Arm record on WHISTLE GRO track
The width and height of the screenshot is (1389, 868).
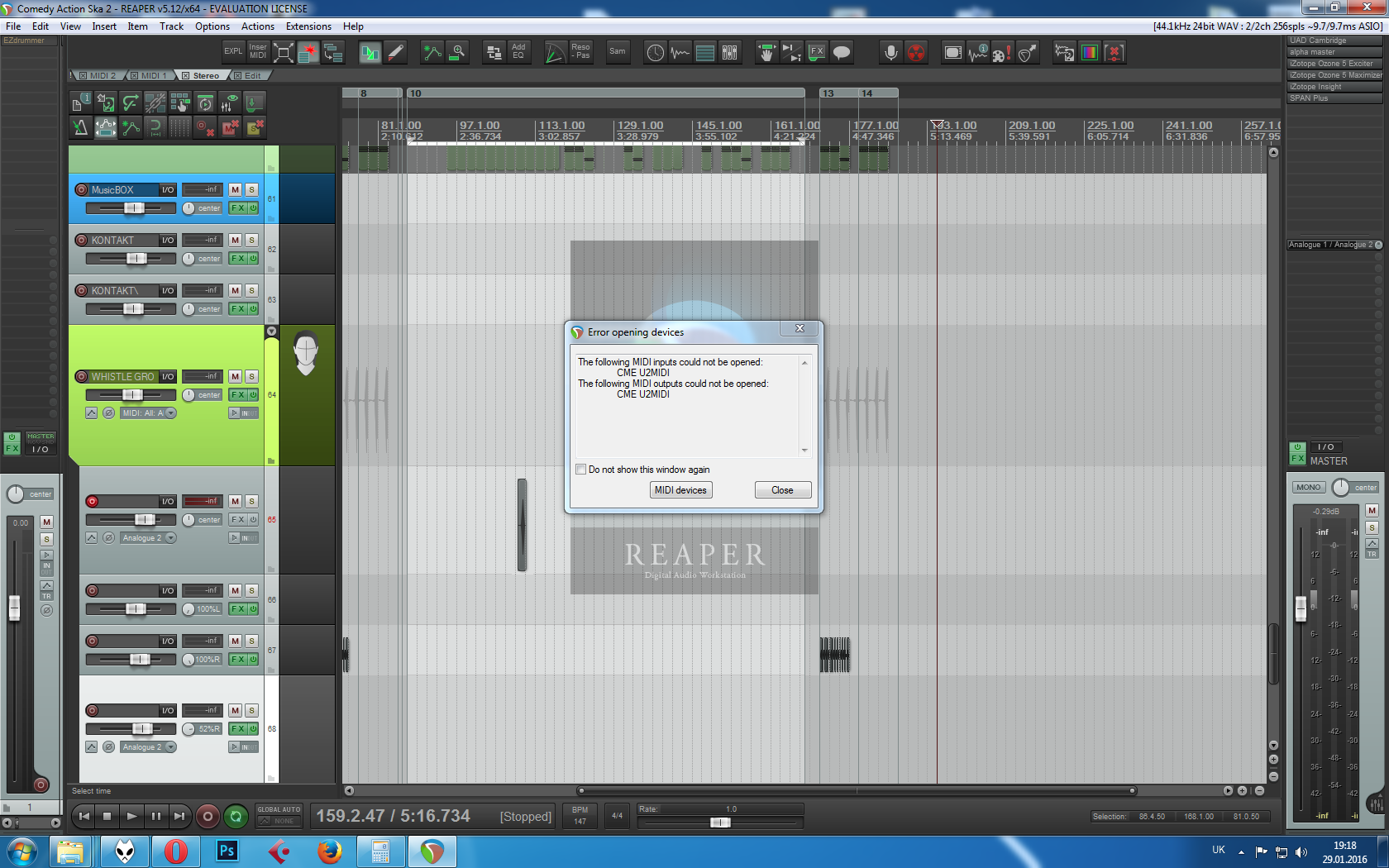coord(81,377)
